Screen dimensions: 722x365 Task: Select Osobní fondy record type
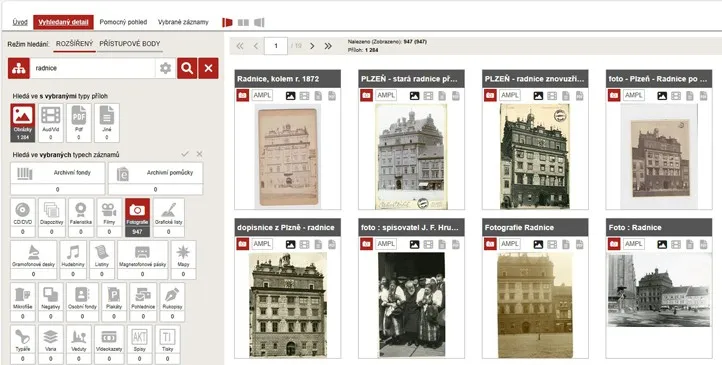tap(82, 302)
